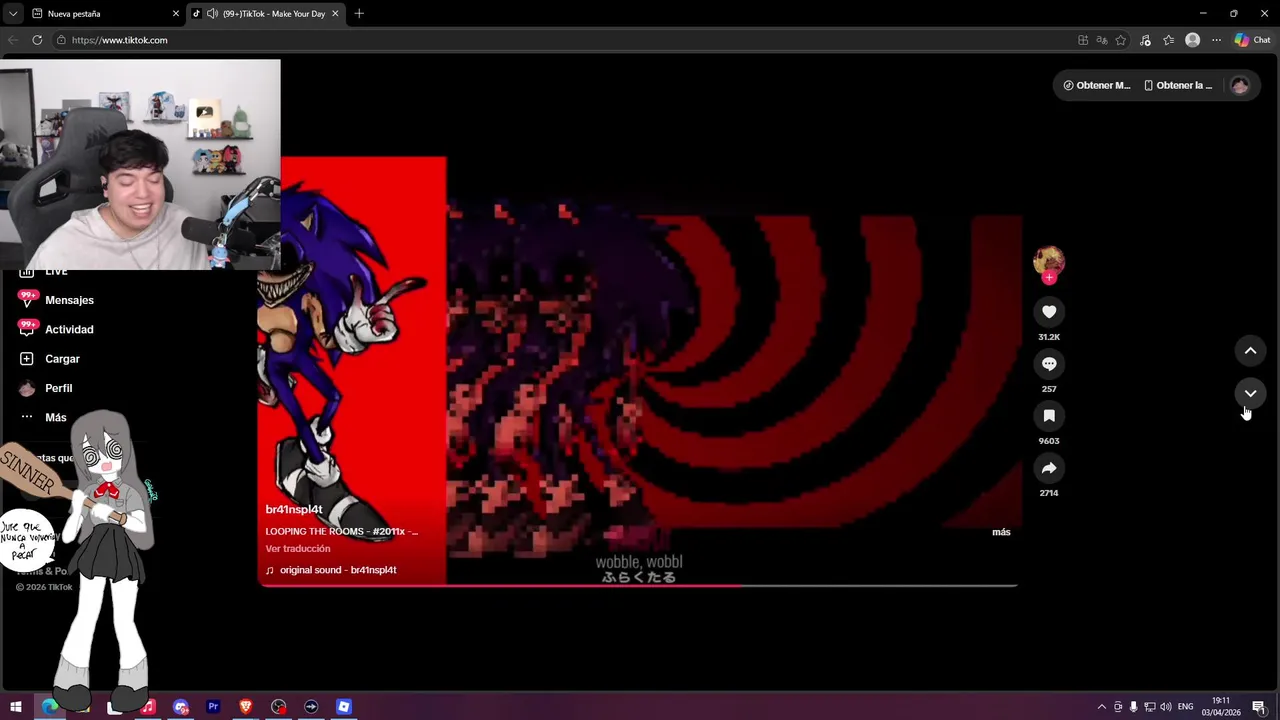The height and width of the screenshot is (720, 1280).
Task: Open the clock showing 19:11
Action: 1221,707
